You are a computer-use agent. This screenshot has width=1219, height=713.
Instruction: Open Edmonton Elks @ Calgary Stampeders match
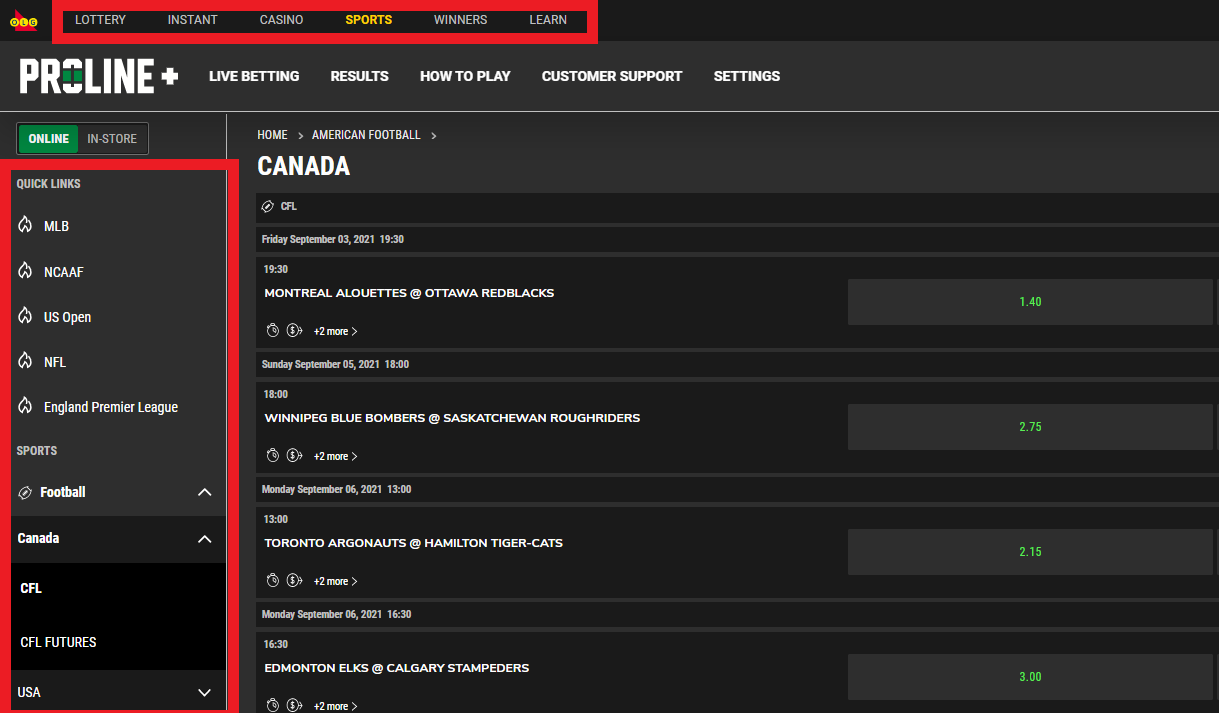click(x=396, y=668)
